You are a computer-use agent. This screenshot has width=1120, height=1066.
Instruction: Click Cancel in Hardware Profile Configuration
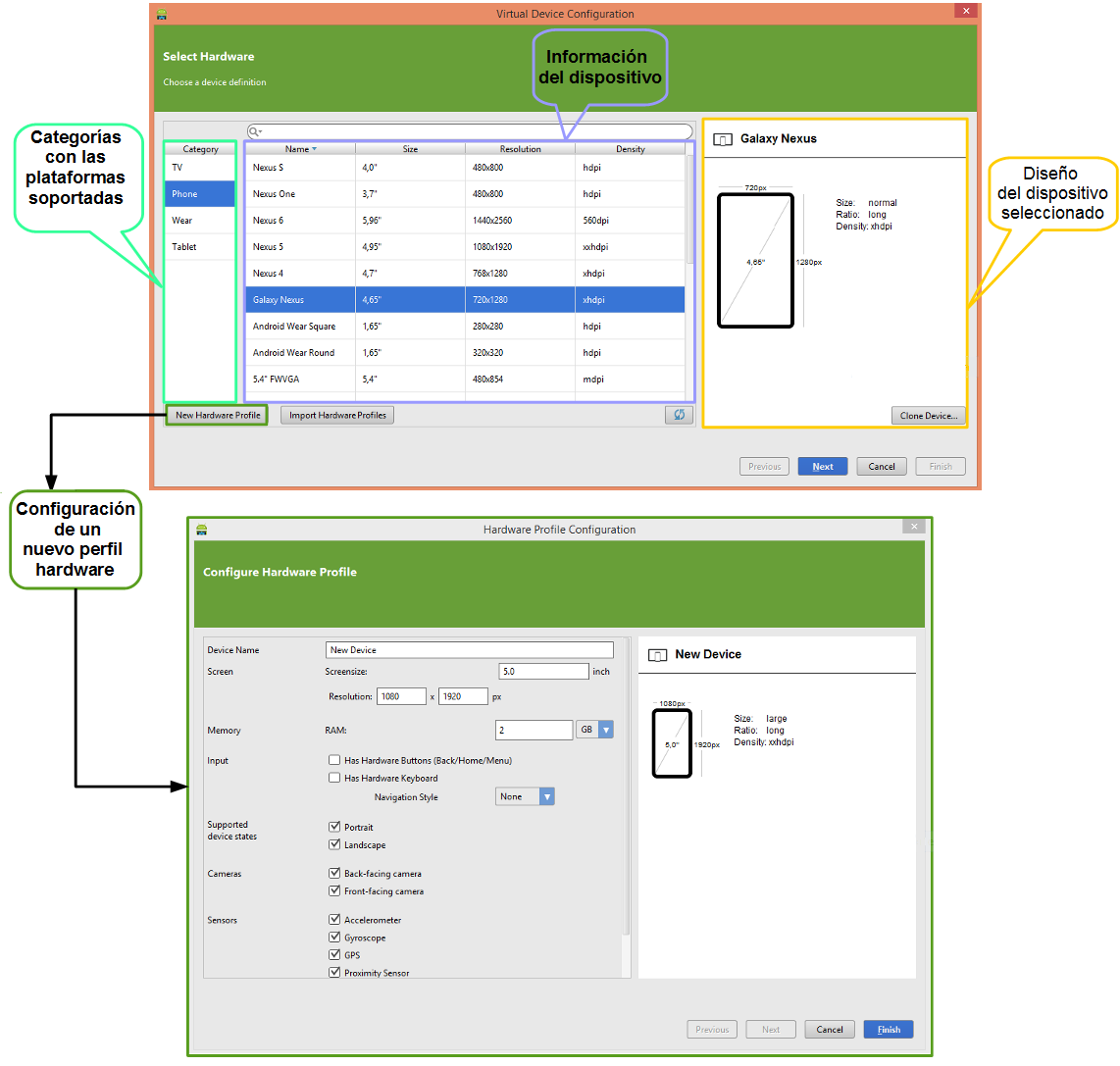coord(830,1030)
